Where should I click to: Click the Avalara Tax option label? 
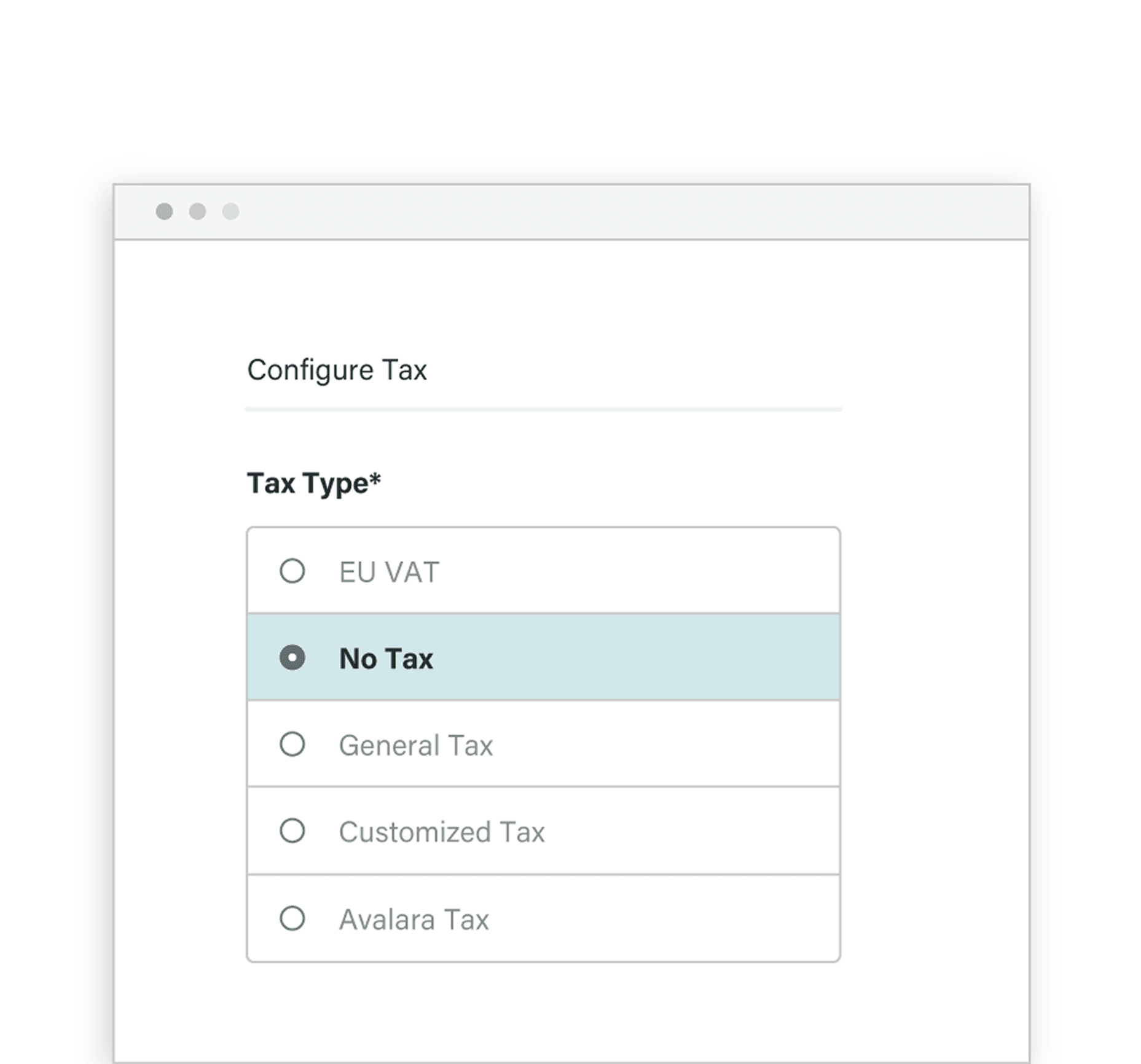pyautogui.click(x=414, y=919)
